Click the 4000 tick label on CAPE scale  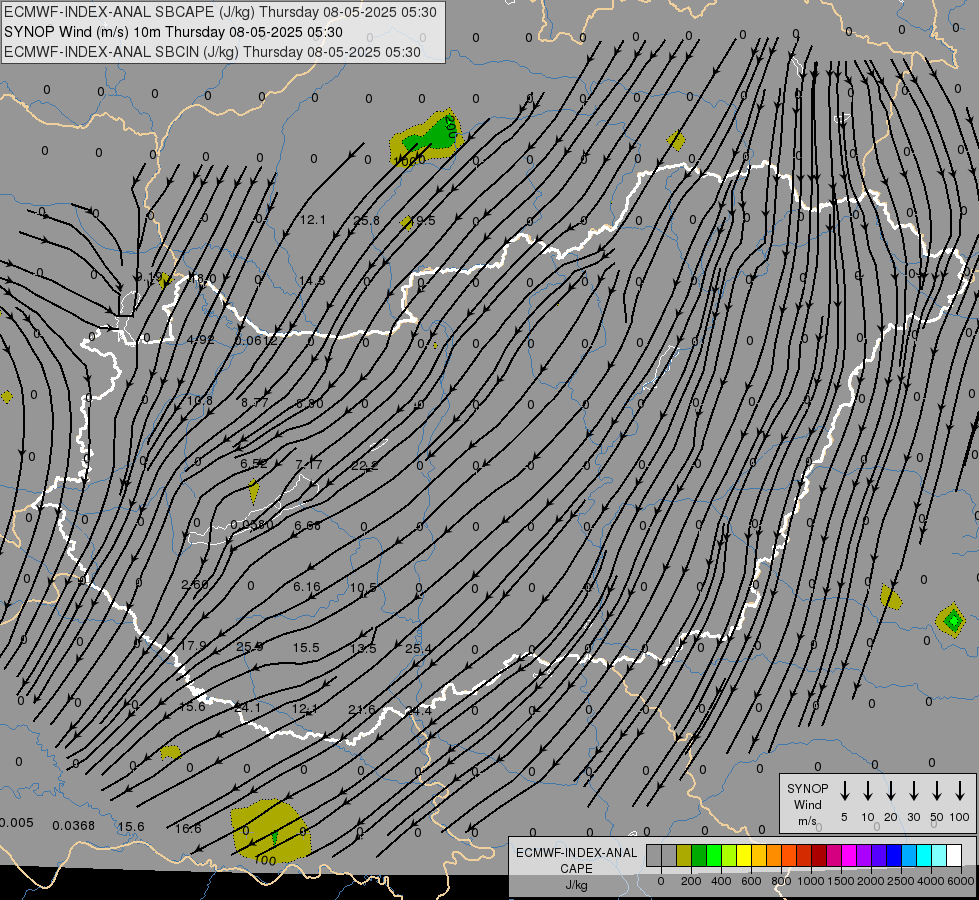coord(931,881)
